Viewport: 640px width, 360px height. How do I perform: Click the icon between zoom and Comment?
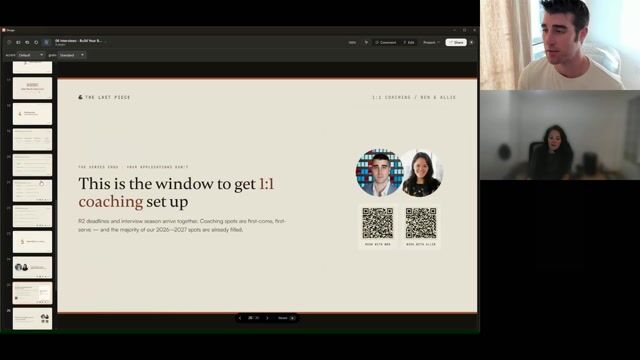click(366, 42)
